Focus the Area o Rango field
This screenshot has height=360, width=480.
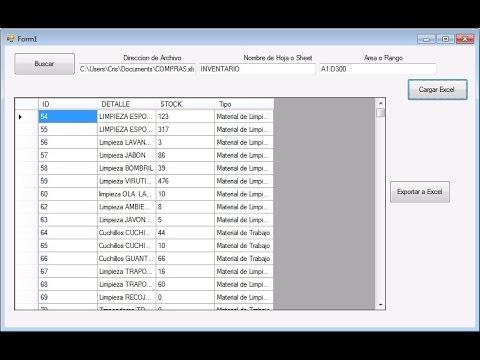click(378, 69)
